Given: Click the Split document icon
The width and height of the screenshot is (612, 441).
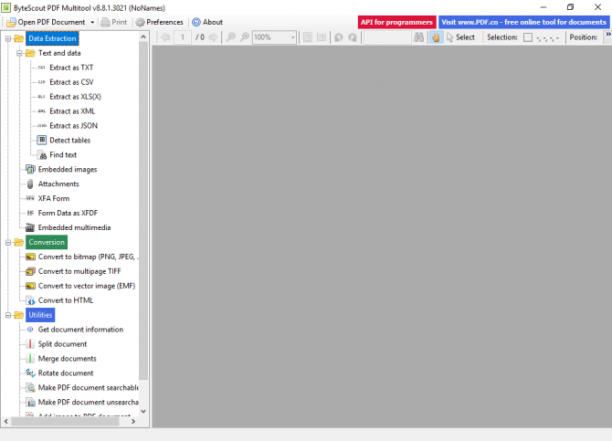Looking at the screenshot, I should pyautogui.click(x=30, y=344).
